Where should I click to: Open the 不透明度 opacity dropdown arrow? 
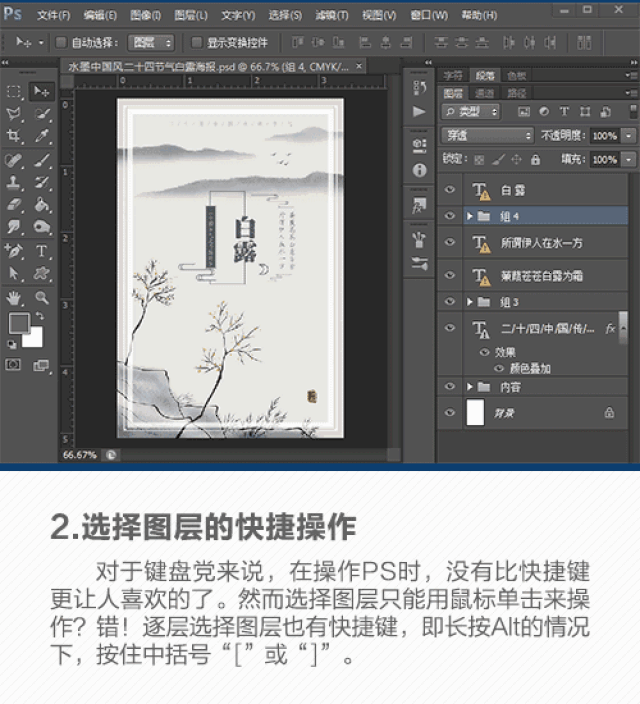[x=629, y=136]
